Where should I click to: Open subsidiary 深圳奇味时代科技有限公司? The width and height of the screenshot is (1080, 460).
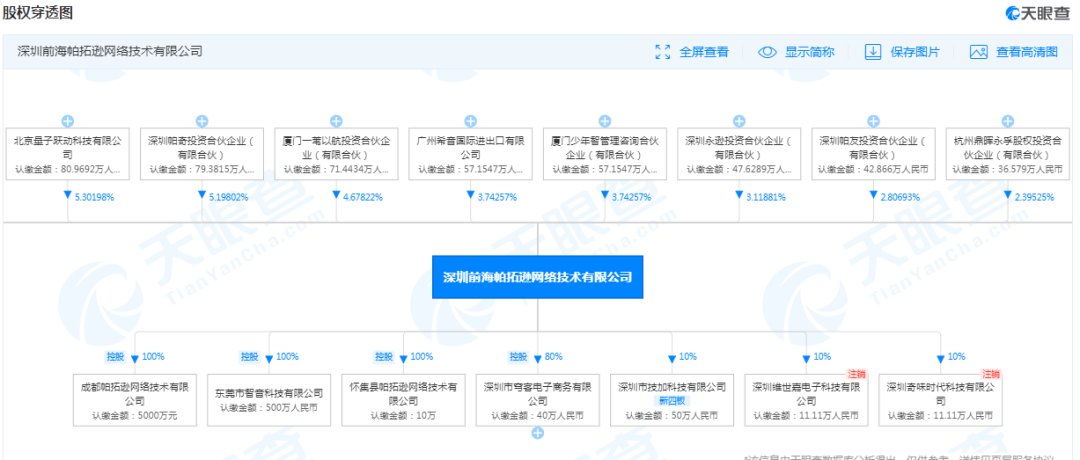941,400
